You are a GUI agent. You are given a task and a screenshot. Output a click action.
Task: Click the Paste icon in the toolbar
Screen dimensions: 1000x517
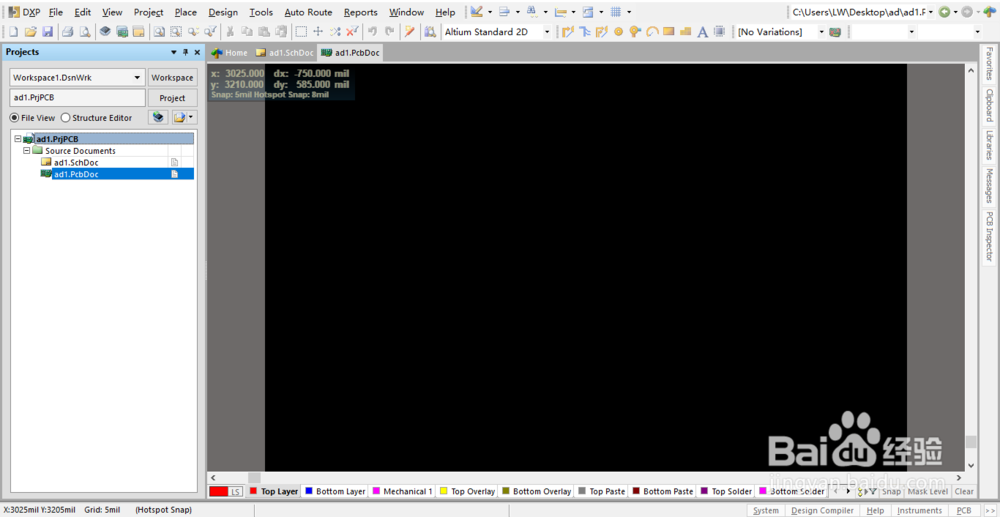coord(263,32)
